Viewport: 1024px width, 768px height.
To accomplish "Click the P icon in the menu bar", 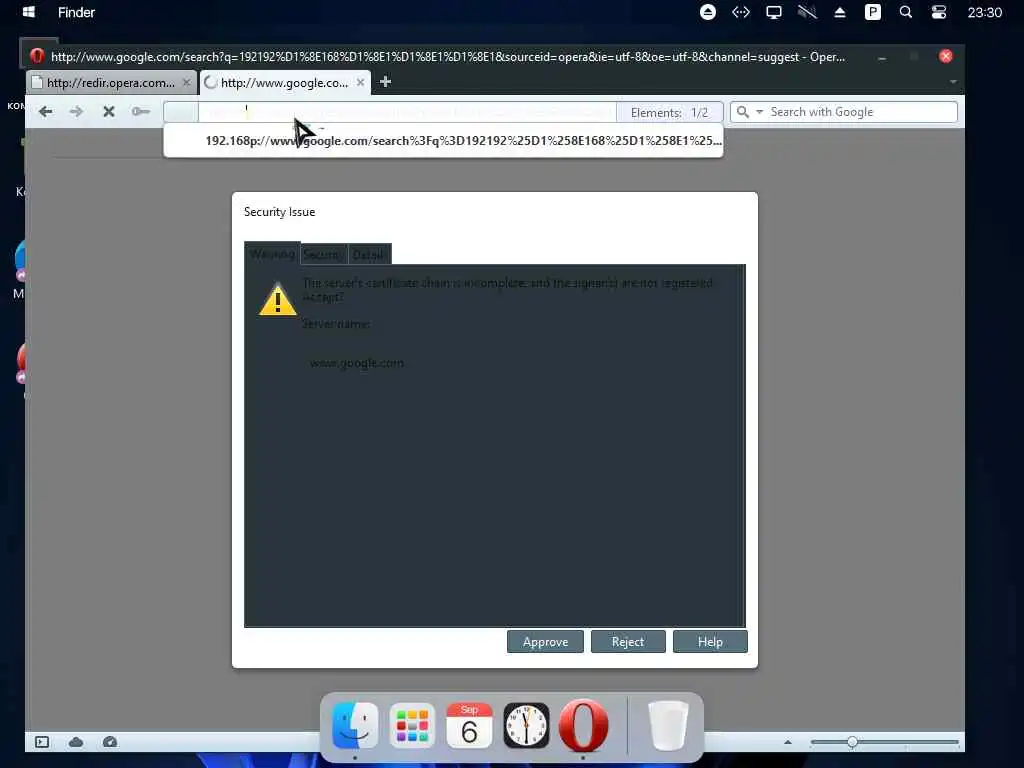I will pos(872,12).
